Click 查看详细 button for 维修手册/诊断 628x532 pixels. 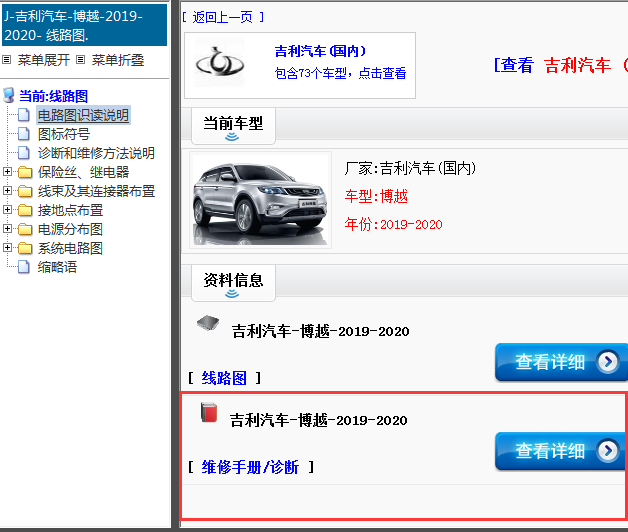coord(560,451)
